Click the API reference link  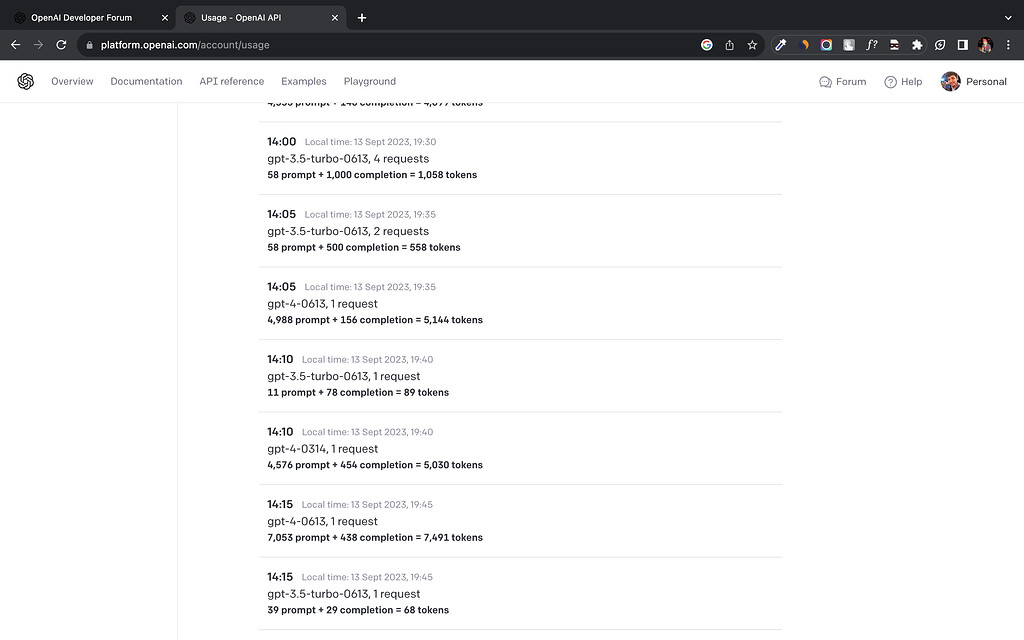coord(232,81)
